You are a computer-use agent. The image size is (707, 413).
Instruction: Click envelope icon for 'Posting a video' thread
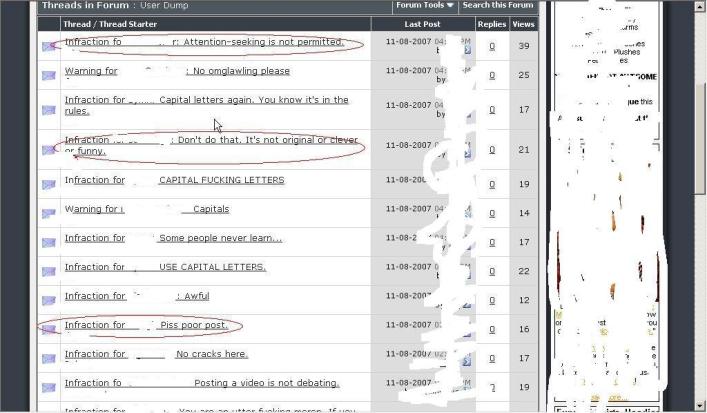(49, 387)
